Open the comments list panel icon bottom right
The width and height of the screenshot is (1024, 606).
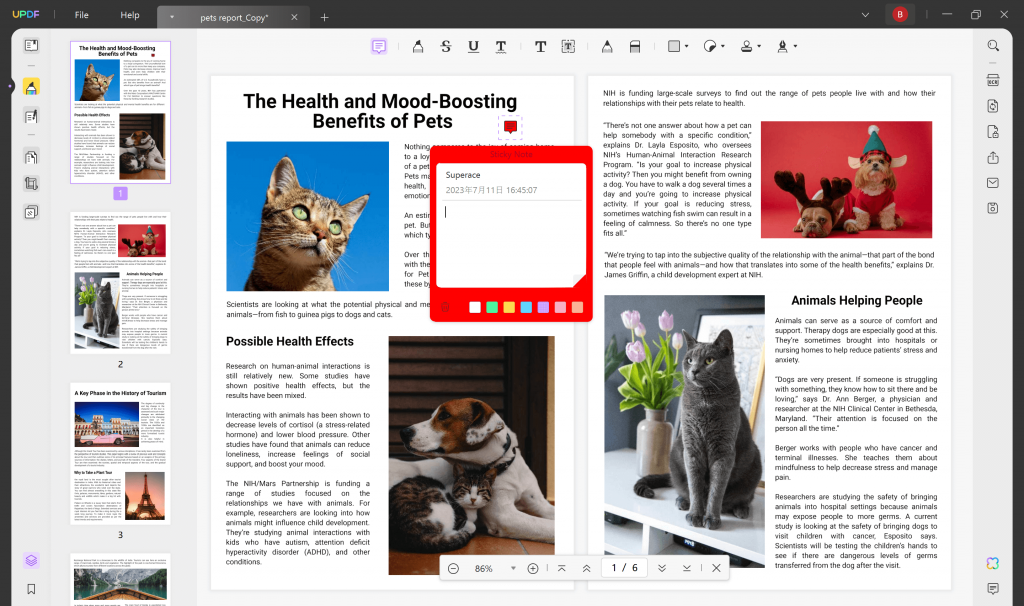tap(993, 588)
